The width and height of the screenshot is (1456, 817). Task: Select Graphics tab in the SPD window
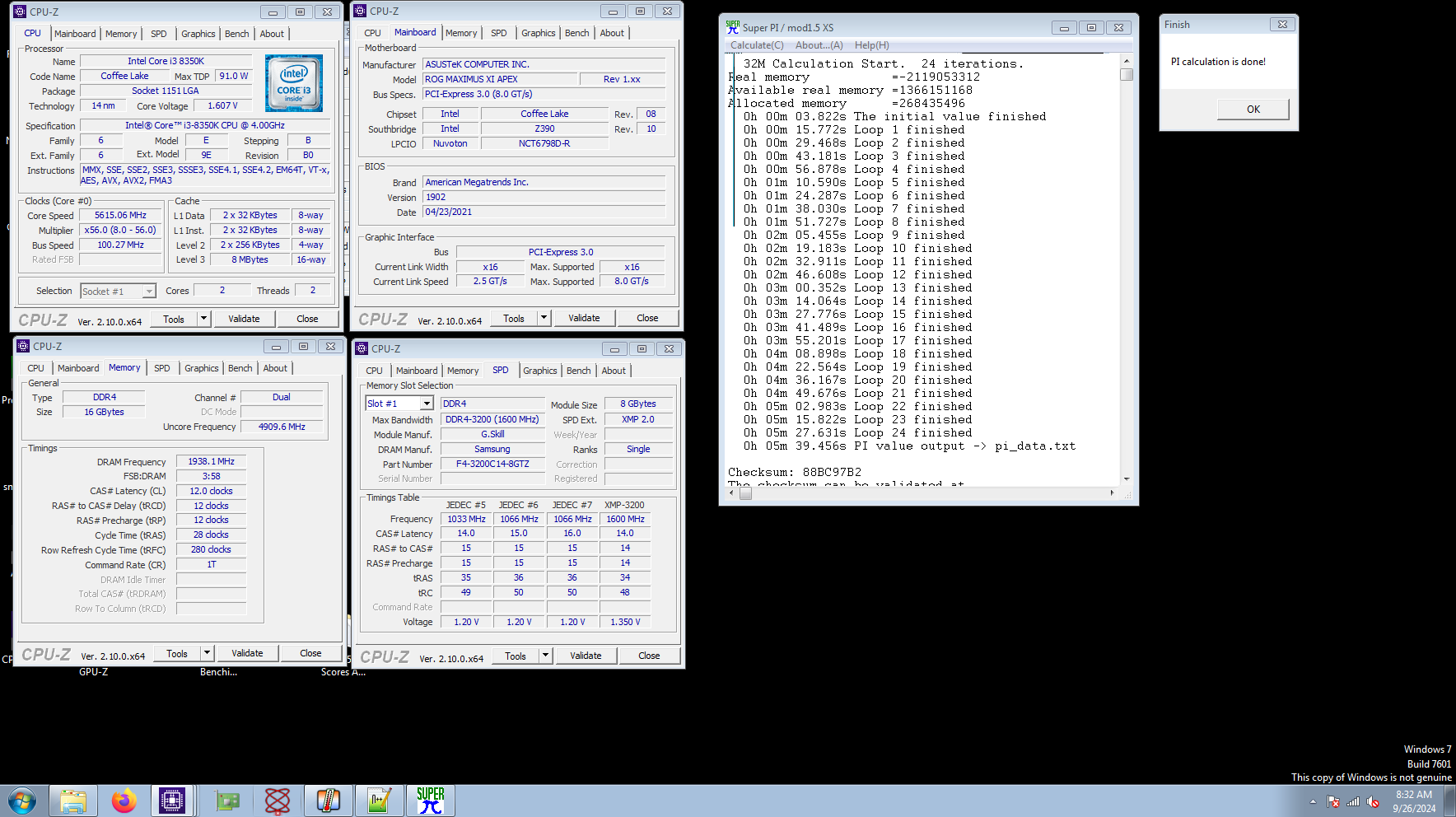pyautogui.click(x=539, y=371)
